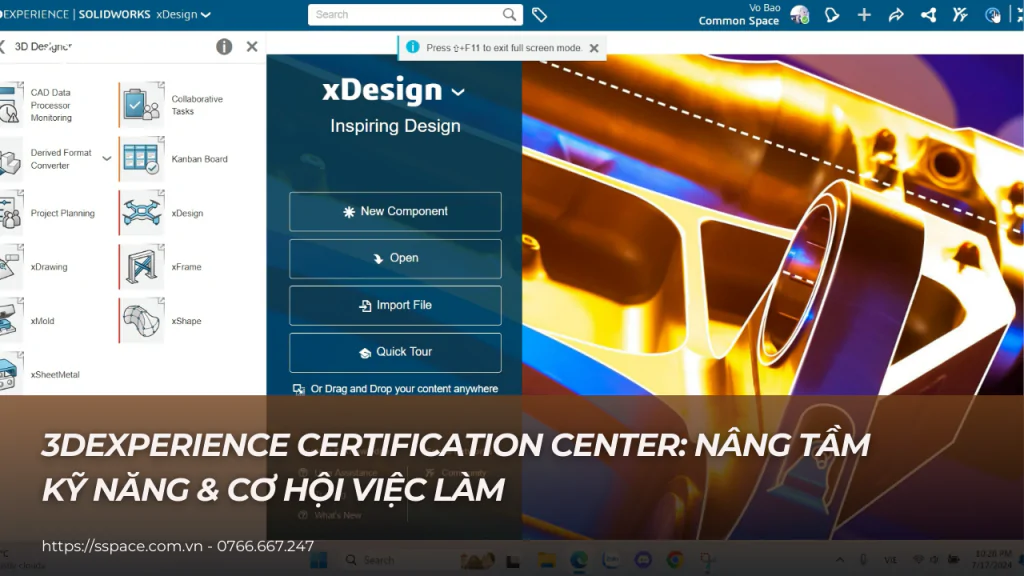Screen dimensions: 1024x576
Task: Click the network-nodes icon in the top bar
Action: click(x=928, y=14)
